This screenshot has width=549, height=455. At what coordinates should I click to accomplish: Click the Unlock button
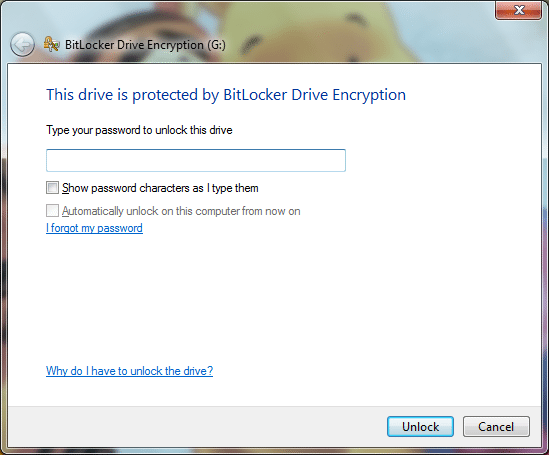(x=420, y=426)
